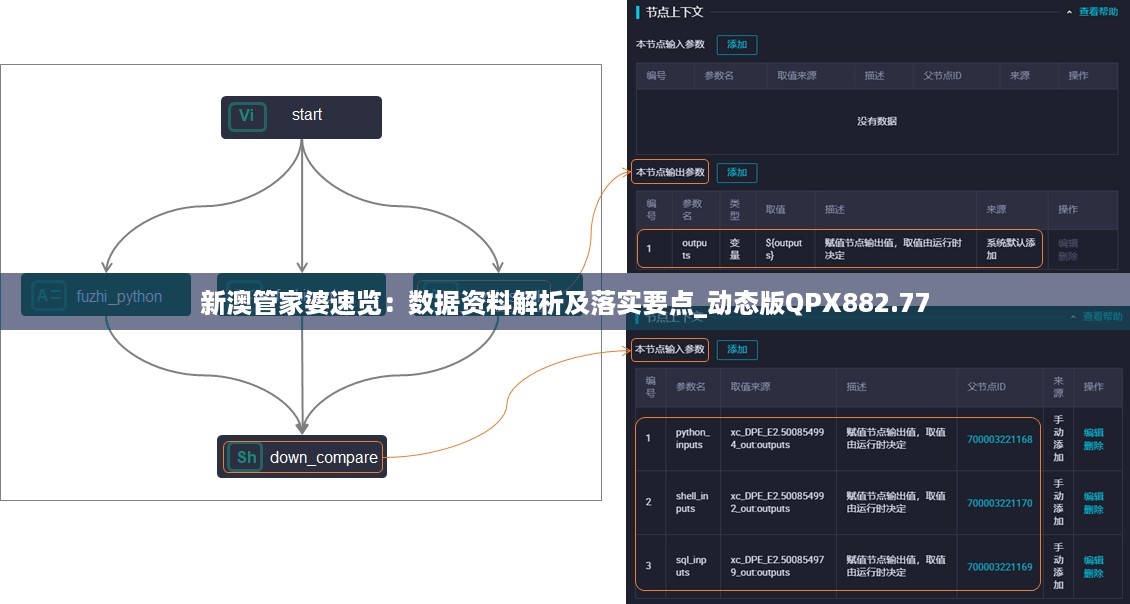Click greyed 编辑 in the outputs row
Image resolution: width=1130 pixels, height=604 pixels.
(1068, 243)
